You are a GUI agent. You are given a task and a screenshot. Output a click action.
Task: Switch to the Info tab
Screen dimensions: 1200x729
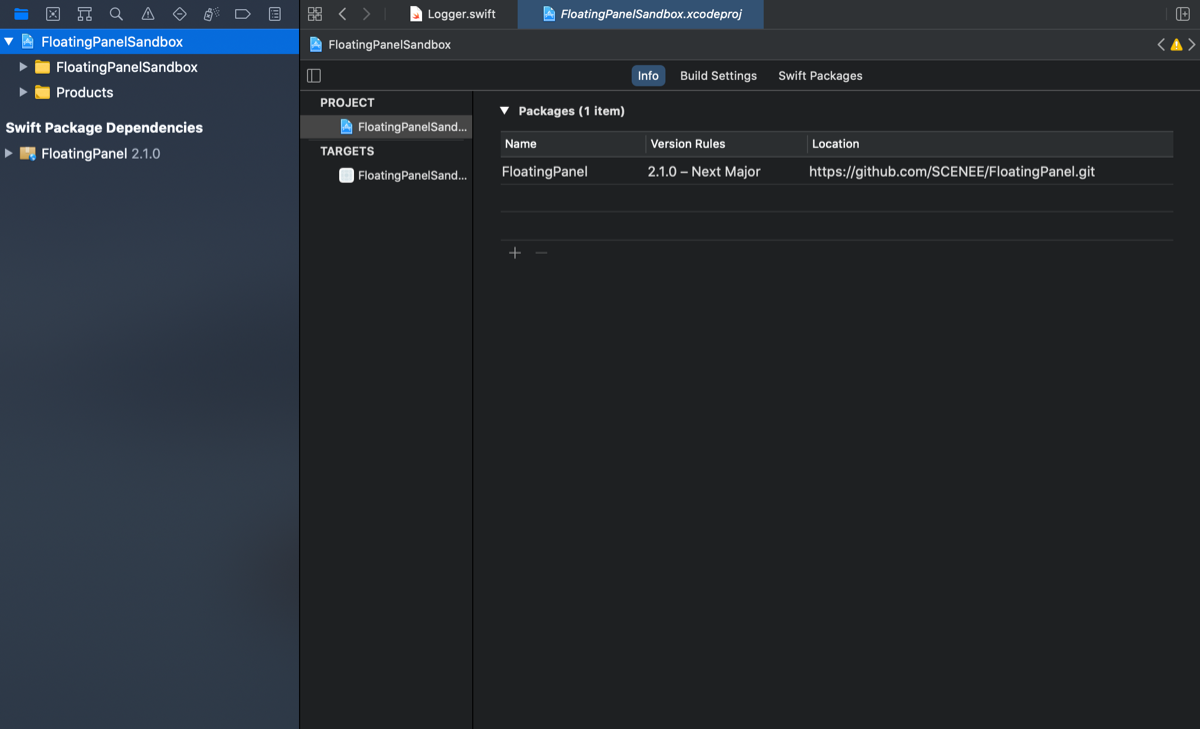(648, 76)
